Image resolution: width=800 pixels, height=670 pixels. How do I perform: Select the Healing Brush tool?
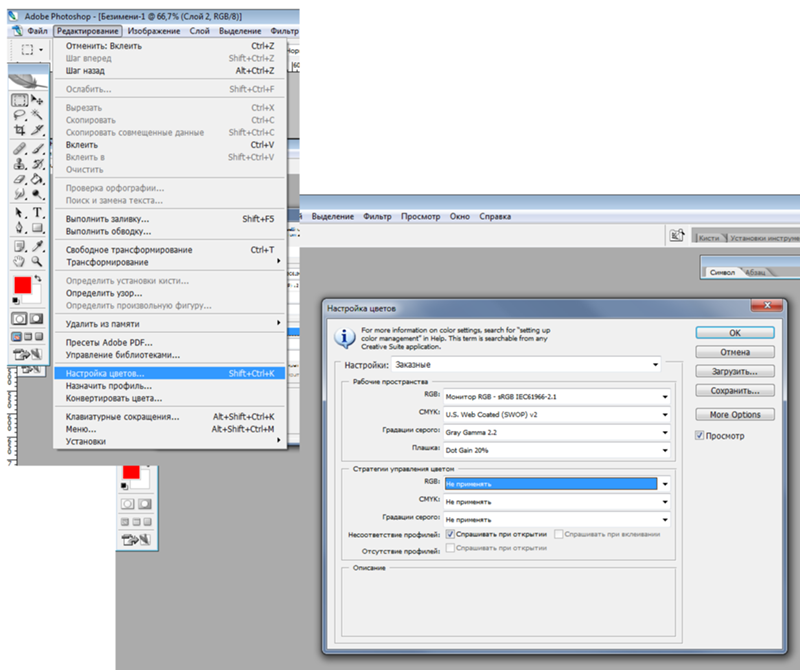coord(19,148)
